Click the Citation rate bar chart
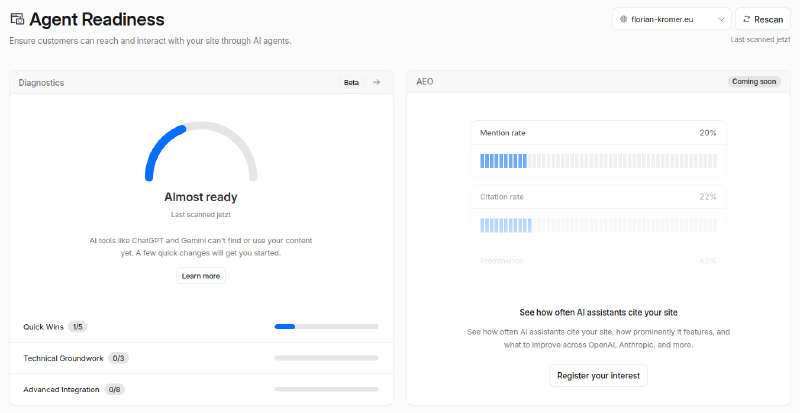Screen dimensions: 800x413 pyautogui.click(x=598, y=225)
